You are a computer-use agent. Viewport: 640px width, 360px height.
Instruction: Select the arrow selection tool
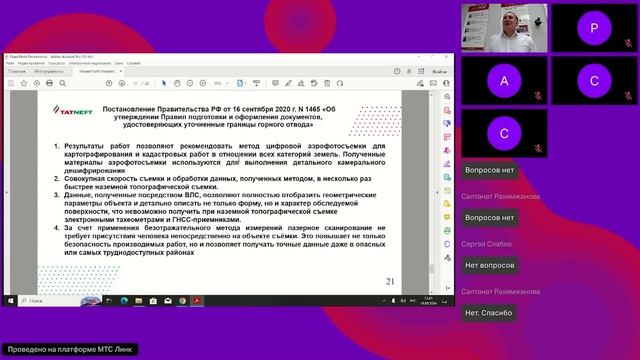click(x=164, y=83)
